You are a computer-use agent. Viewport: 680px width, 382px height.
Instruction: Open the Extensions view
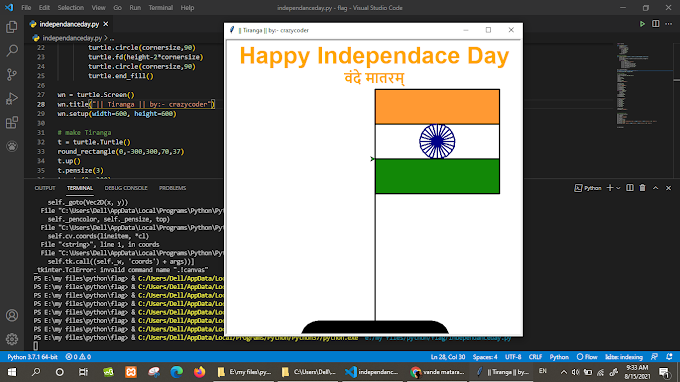point(12,122)
